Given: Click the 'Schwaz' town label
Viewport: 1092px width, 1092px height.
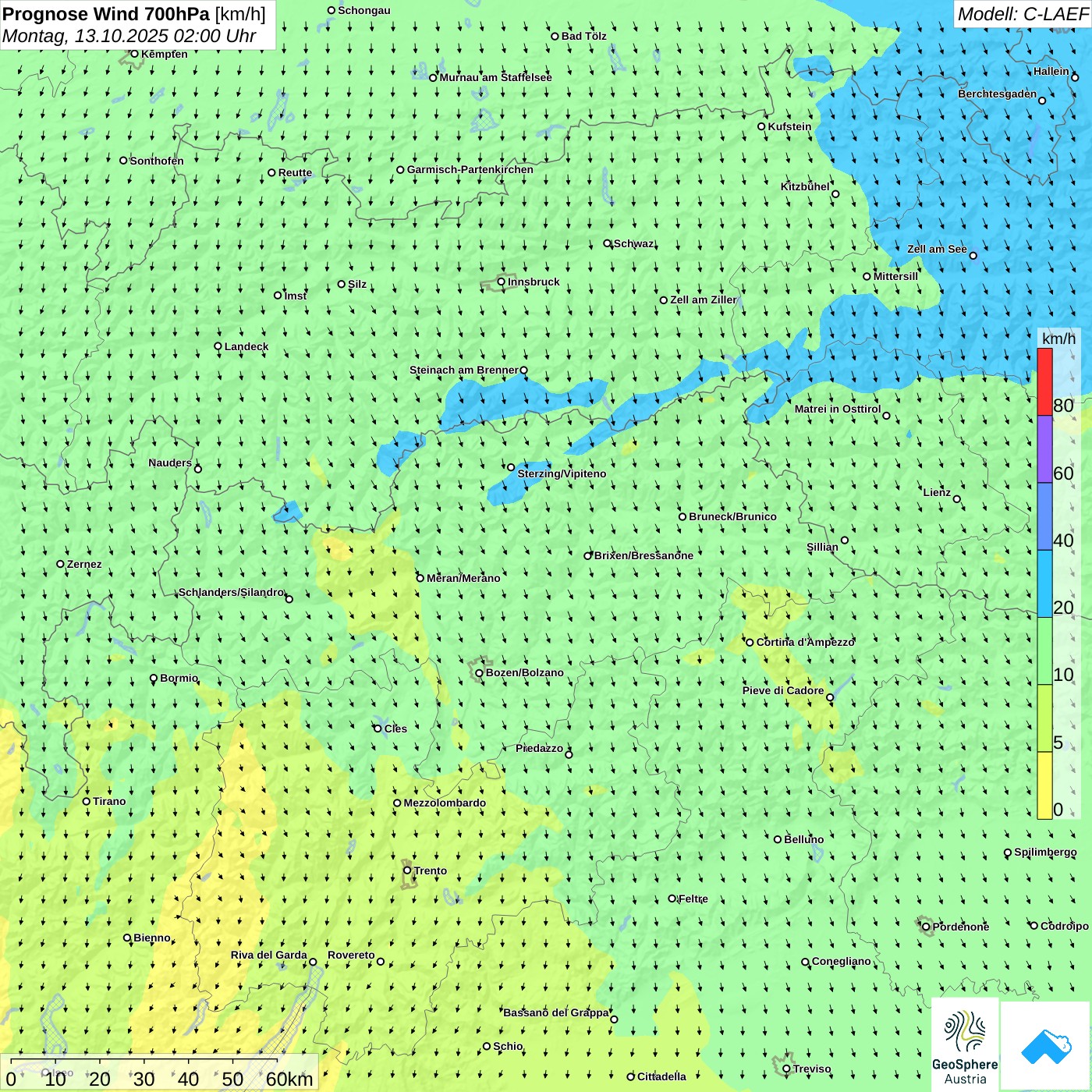Looking at the screenshot, I should [634, 243].
